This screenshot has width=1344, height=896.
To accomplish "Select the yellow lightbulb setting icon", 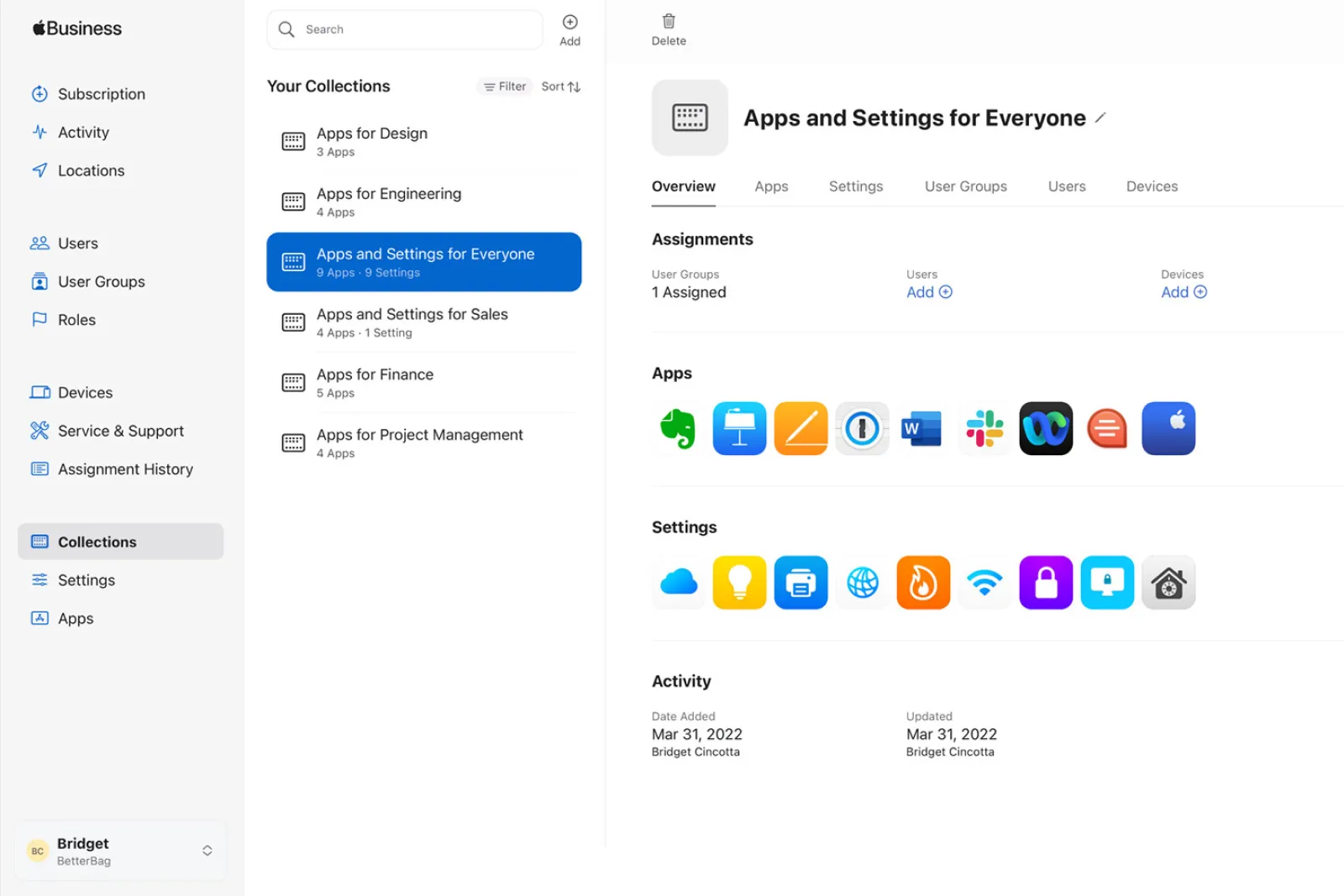I will (x=739, y=582).
